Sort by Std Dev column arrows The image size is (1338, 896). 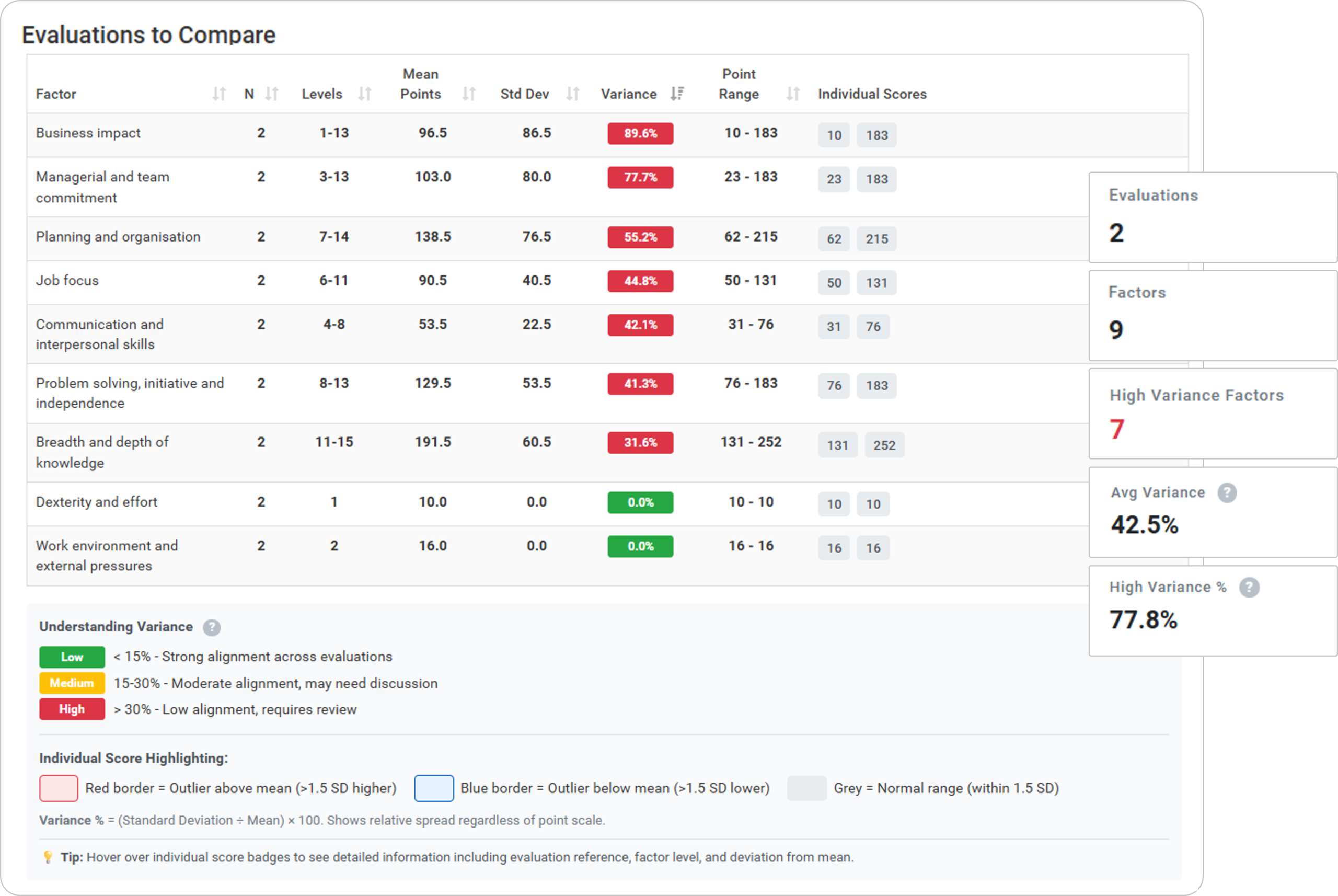[x=573, y=94]
